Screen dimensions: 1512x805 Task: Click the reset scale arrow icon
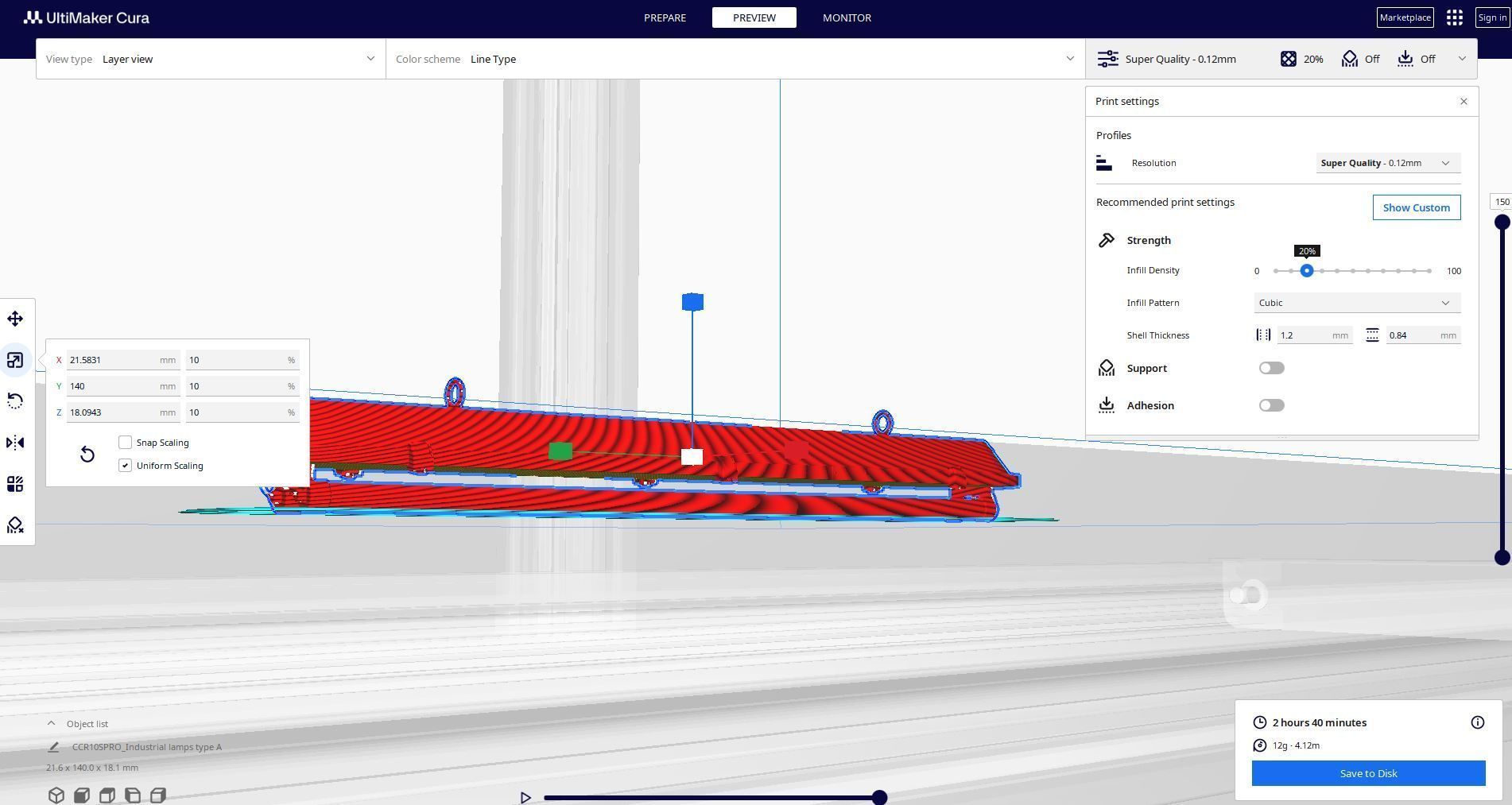pos(87,454)
